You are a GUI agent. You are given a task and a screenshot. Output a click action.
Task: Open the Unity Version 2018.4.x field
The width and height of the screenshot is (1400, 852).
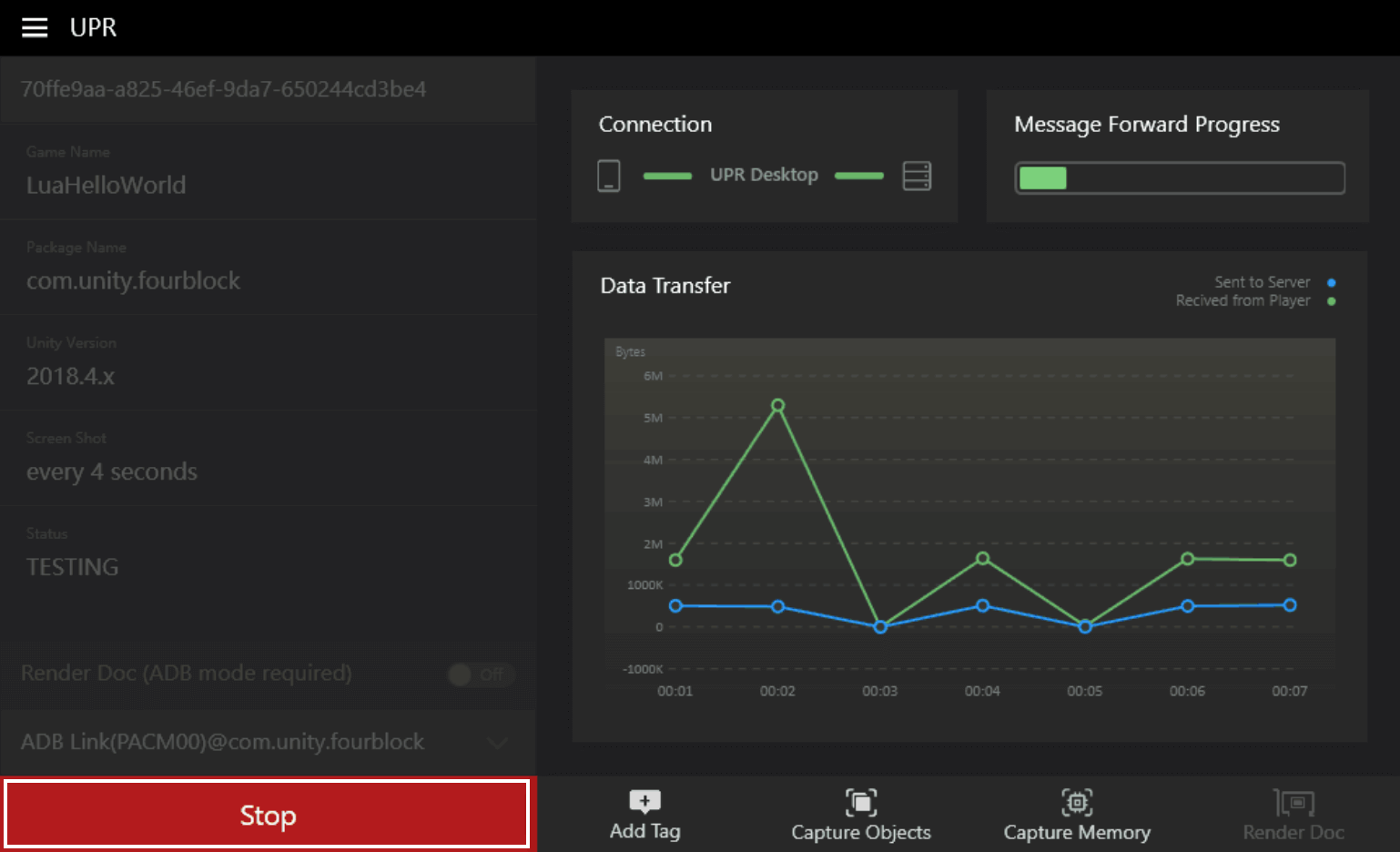click(269, 363)
